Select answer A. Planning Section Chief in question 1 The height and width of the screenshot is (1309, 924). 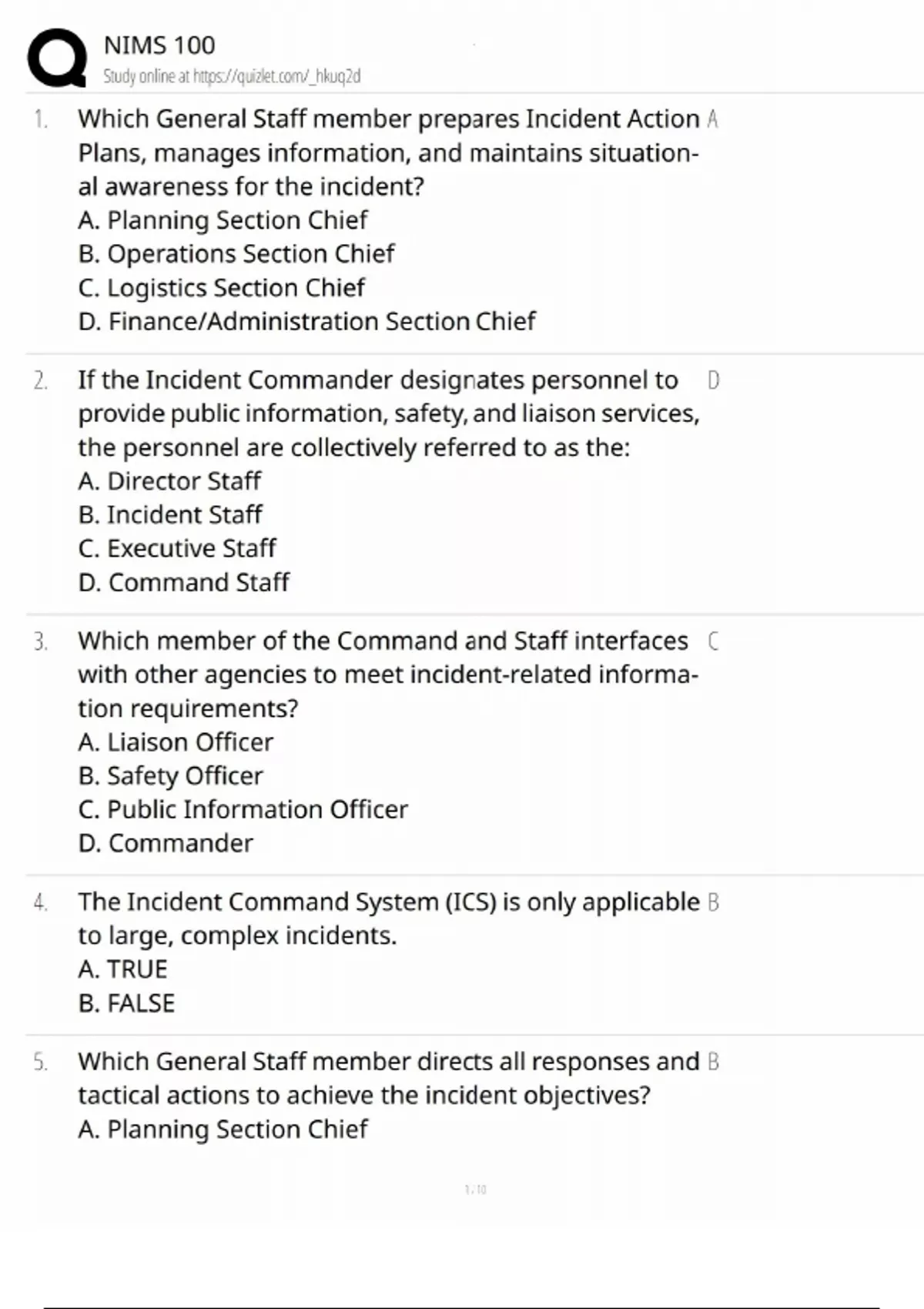[x=223, y=220]
